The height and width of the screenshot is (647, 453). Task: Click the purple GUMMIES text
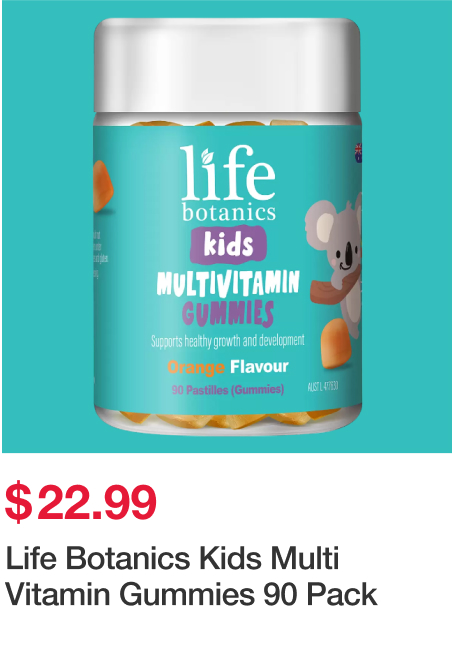[228, 314]
